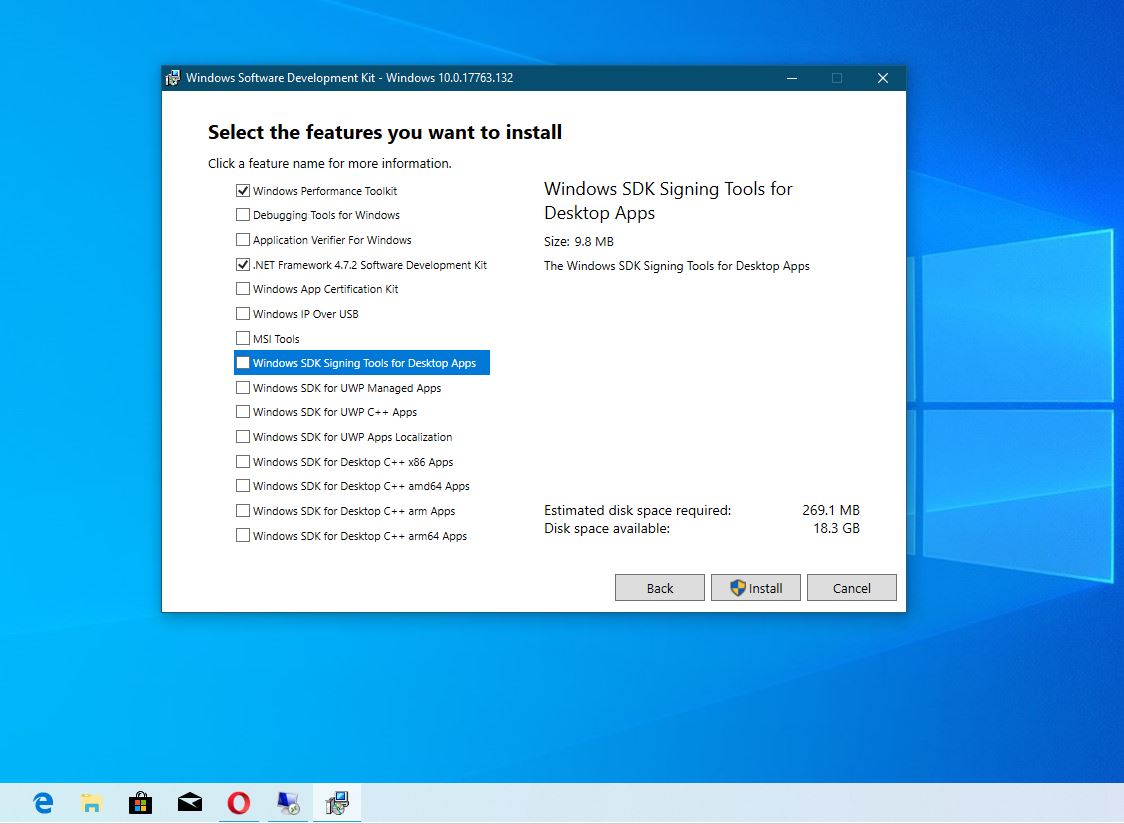Screen dimensions: 1124x824
Task: Click the Install button
Action: tap(755, 587)
